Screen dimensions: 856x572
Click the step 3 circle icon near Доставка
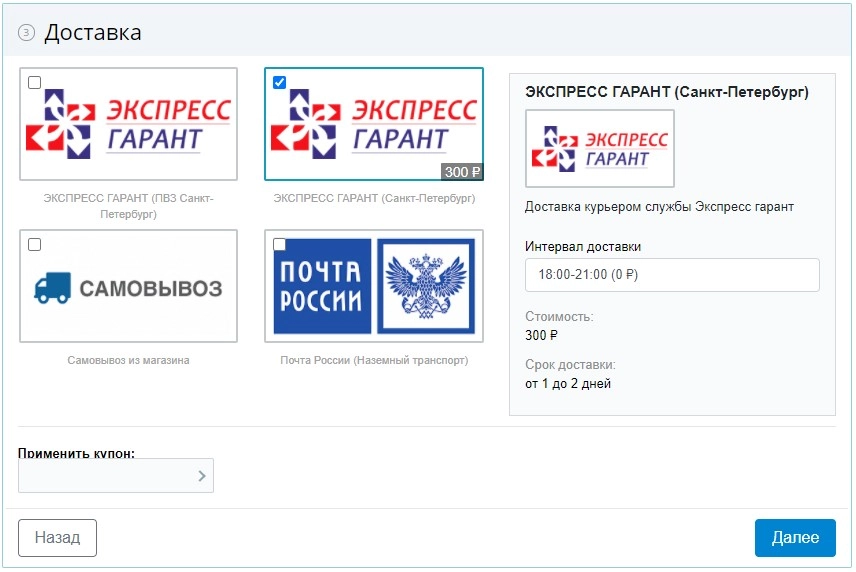coord(26,33)
